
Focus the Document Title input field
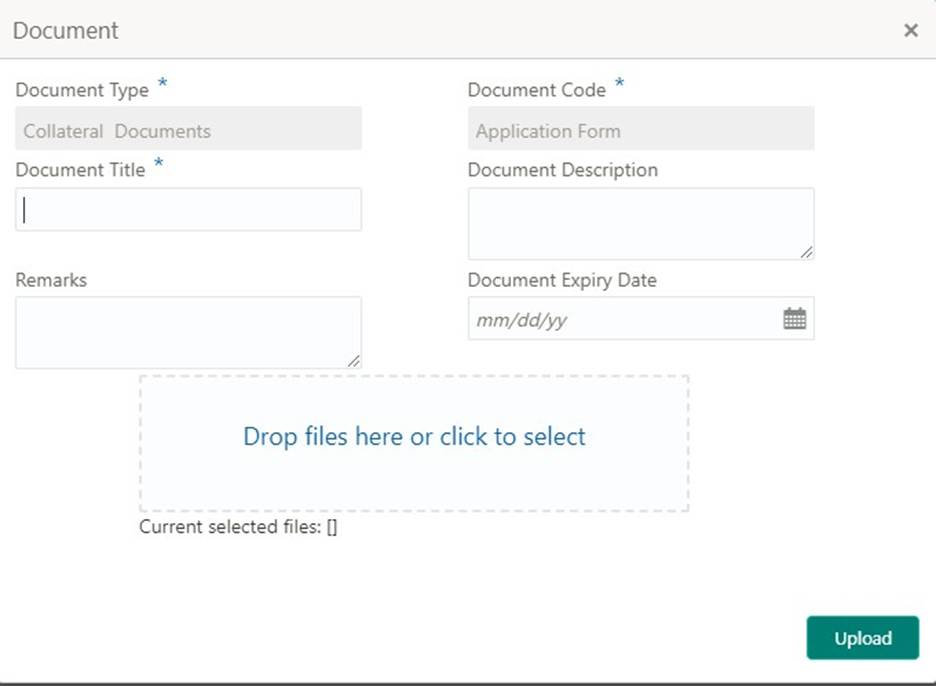189,210
